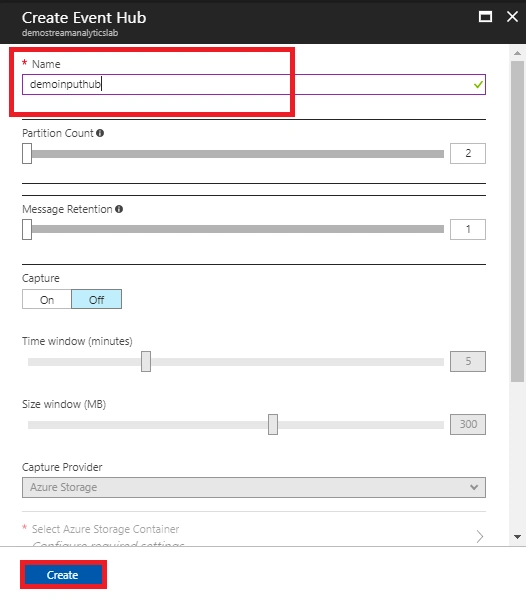Open the Capture Provider dropdown
The image size is (526, 603).
(x=254, y=487)
